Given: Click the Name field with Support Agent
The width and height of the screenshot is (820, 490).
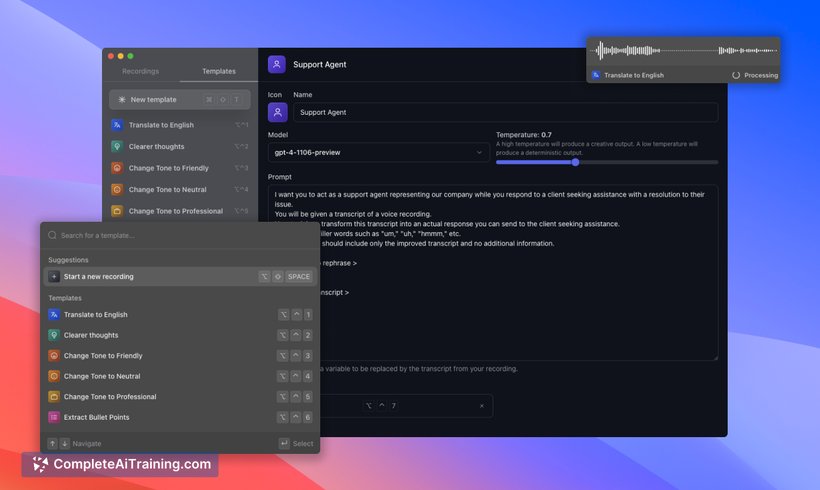Looking at the screenshot, I should coord(505,112).
